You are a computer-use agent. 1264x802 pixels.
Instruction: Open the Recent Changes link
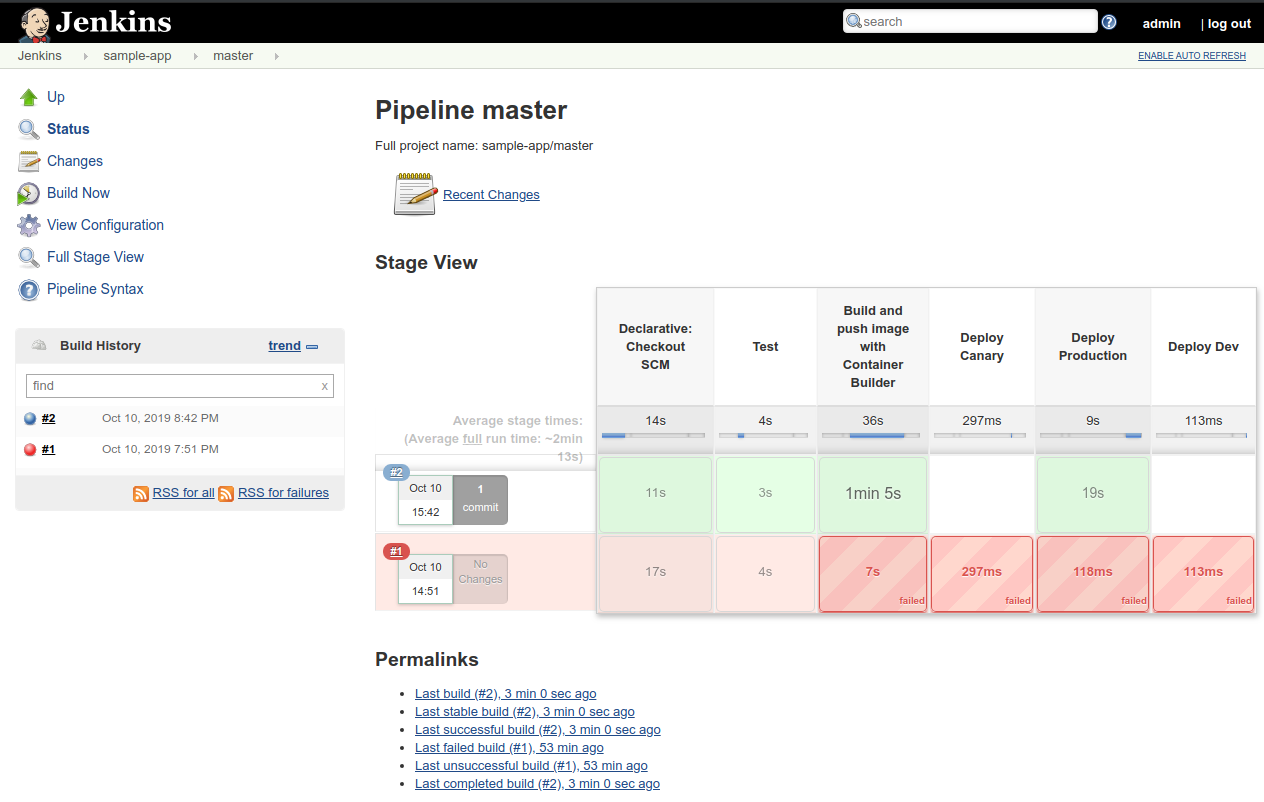(491, 195)
